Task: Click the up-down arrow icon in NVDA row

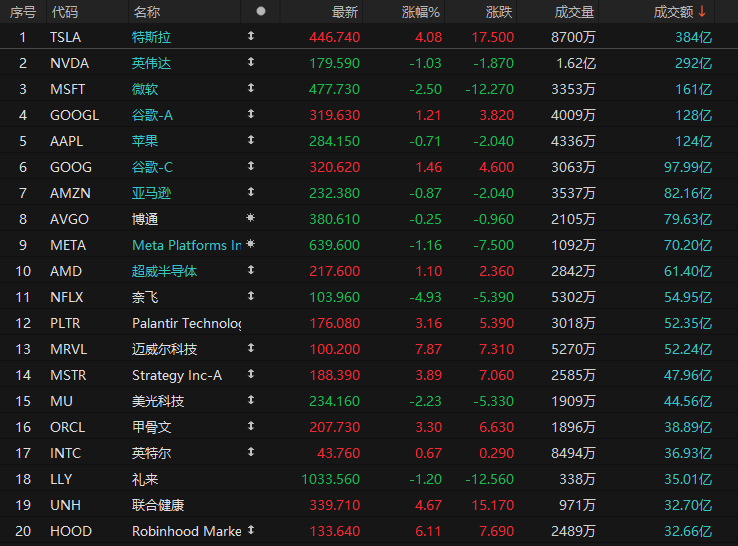Action: (251, 62)
